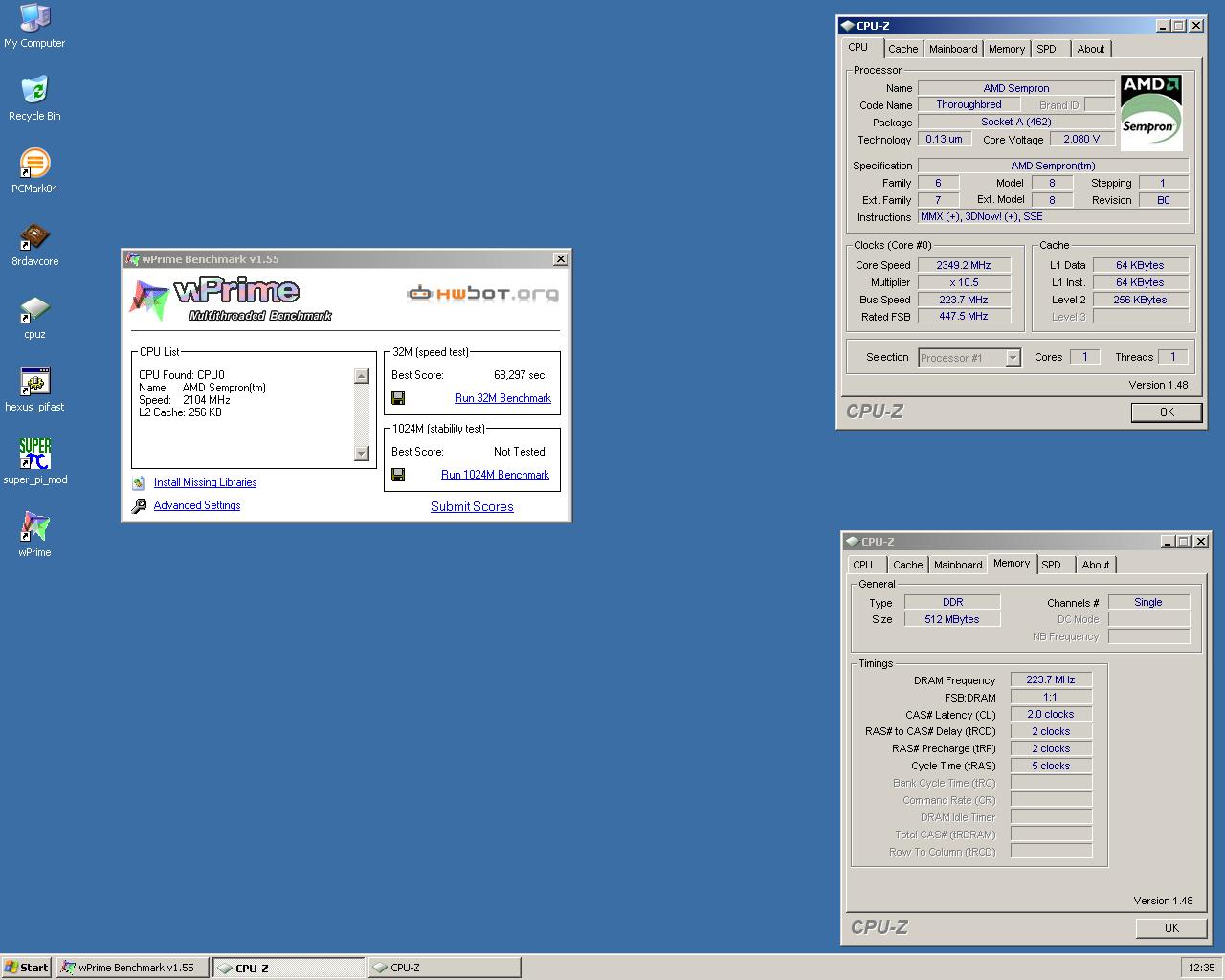Screen dimensions: 1225x980
Task: Run the 1024M Benchmark
Action: (495, 475)
